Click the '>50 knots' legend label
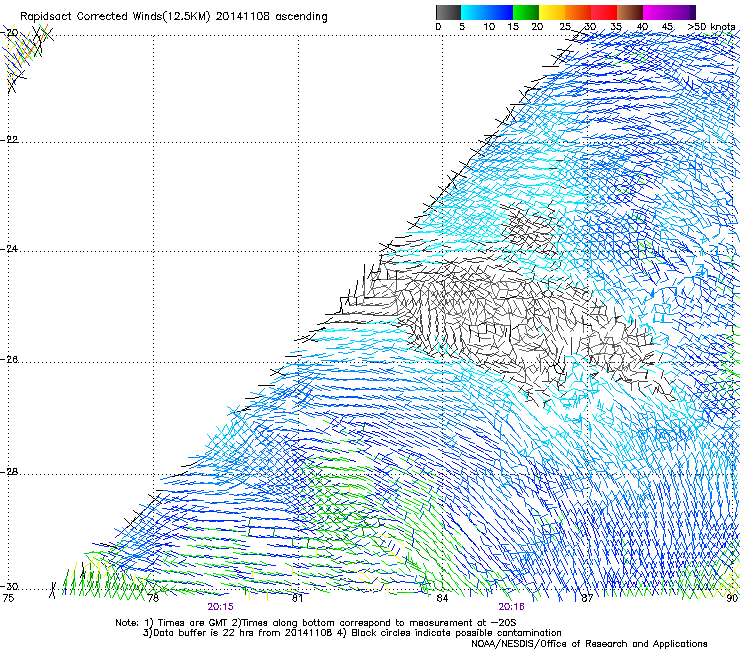This screenshot has height=650, width=740. tap(711, 27)
